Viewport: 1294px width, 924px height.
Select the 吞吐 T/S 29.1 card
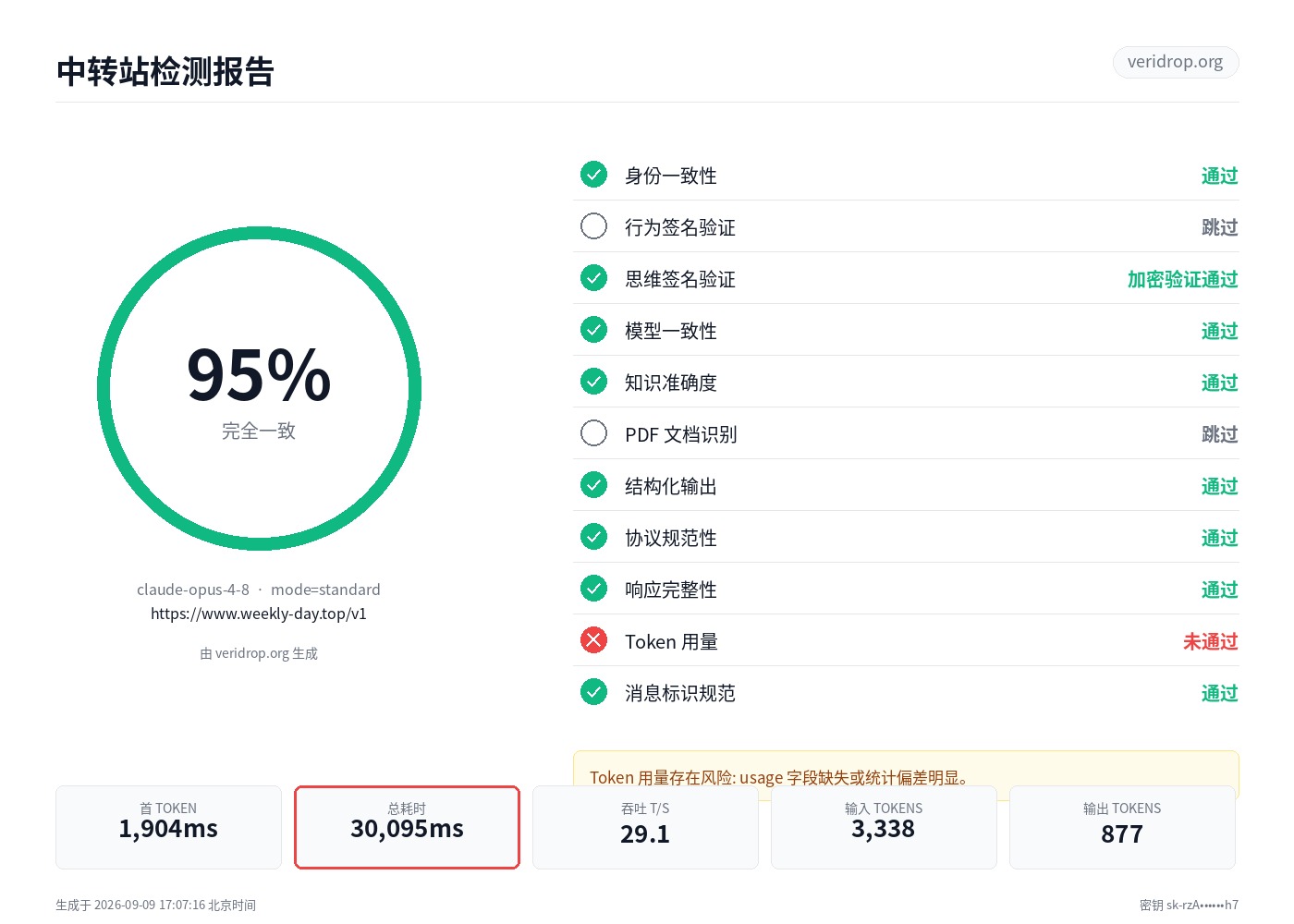[x=645, y=827]
